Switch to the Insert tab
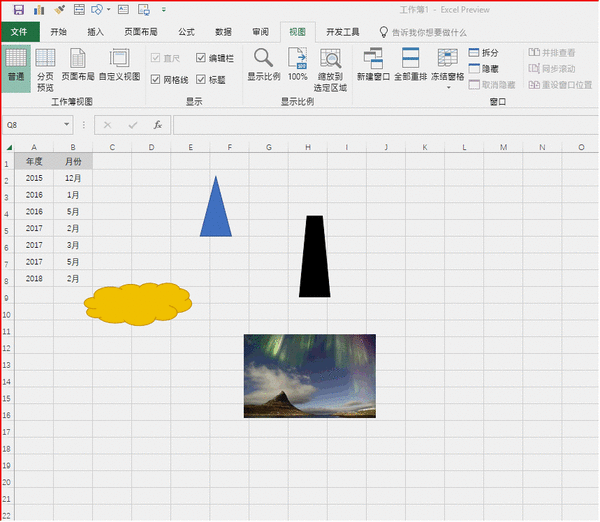 coord(96,32)
